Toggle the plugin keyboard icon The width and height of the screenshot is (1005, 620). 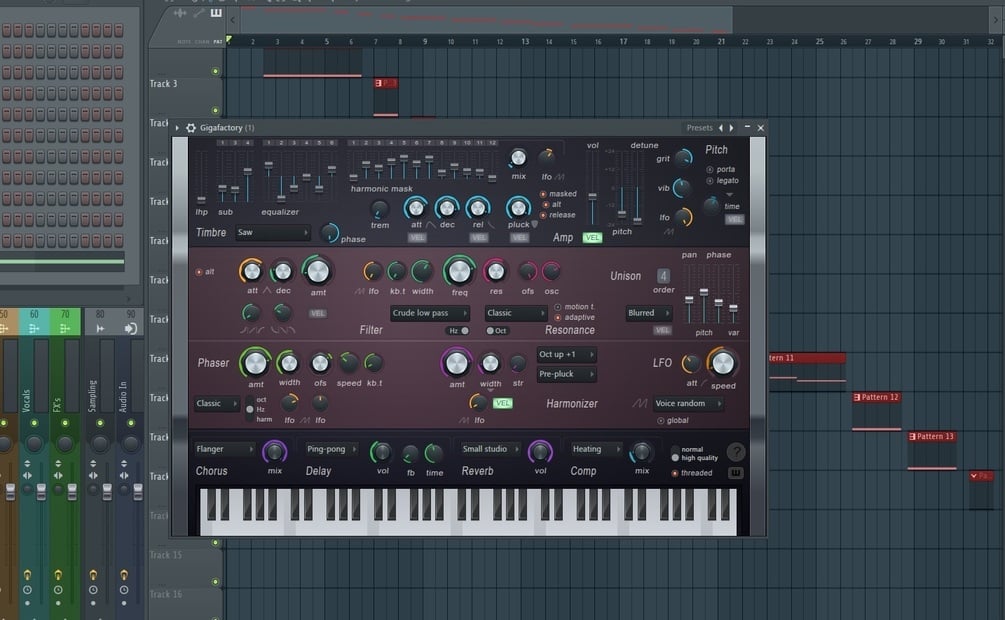coord(736,473)
